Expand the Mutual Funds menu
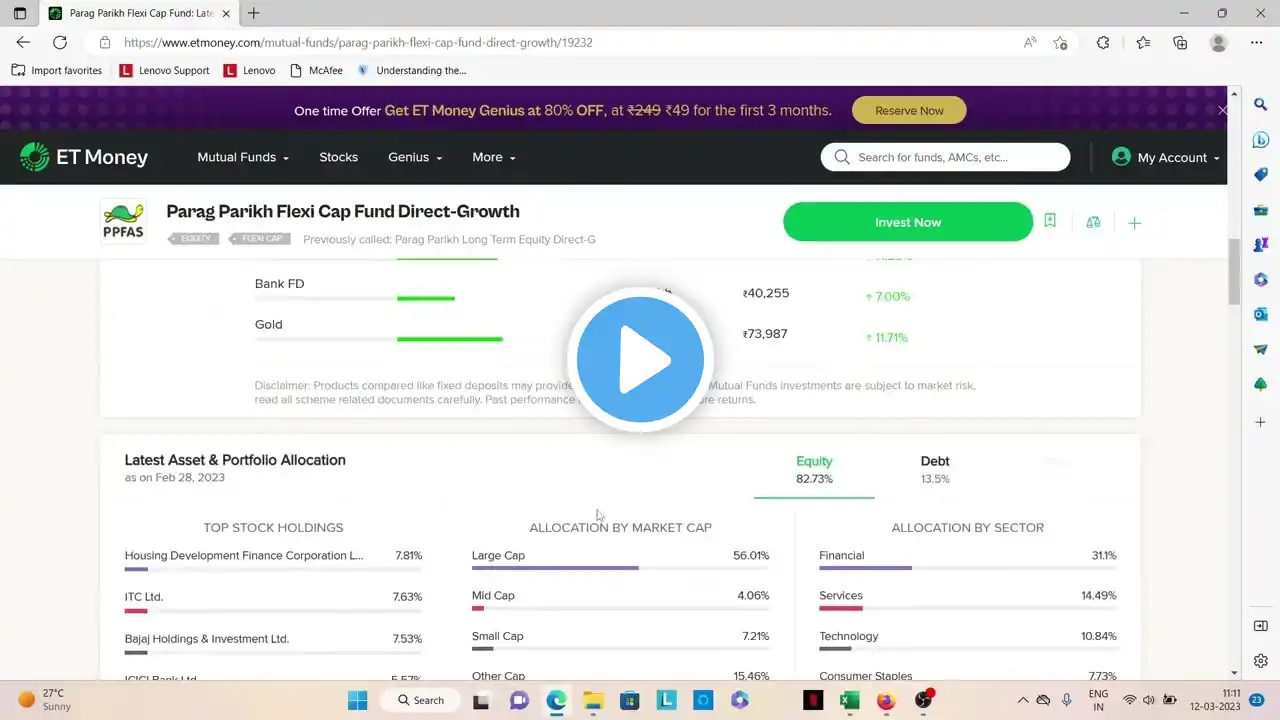This screenshot has width=1280, height=720. pyautogui.click(x=243, y=157)
